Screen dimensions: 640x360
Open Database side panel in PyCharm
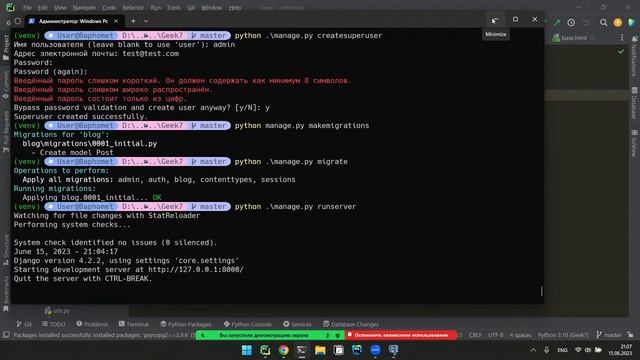[x=635, y=102]
